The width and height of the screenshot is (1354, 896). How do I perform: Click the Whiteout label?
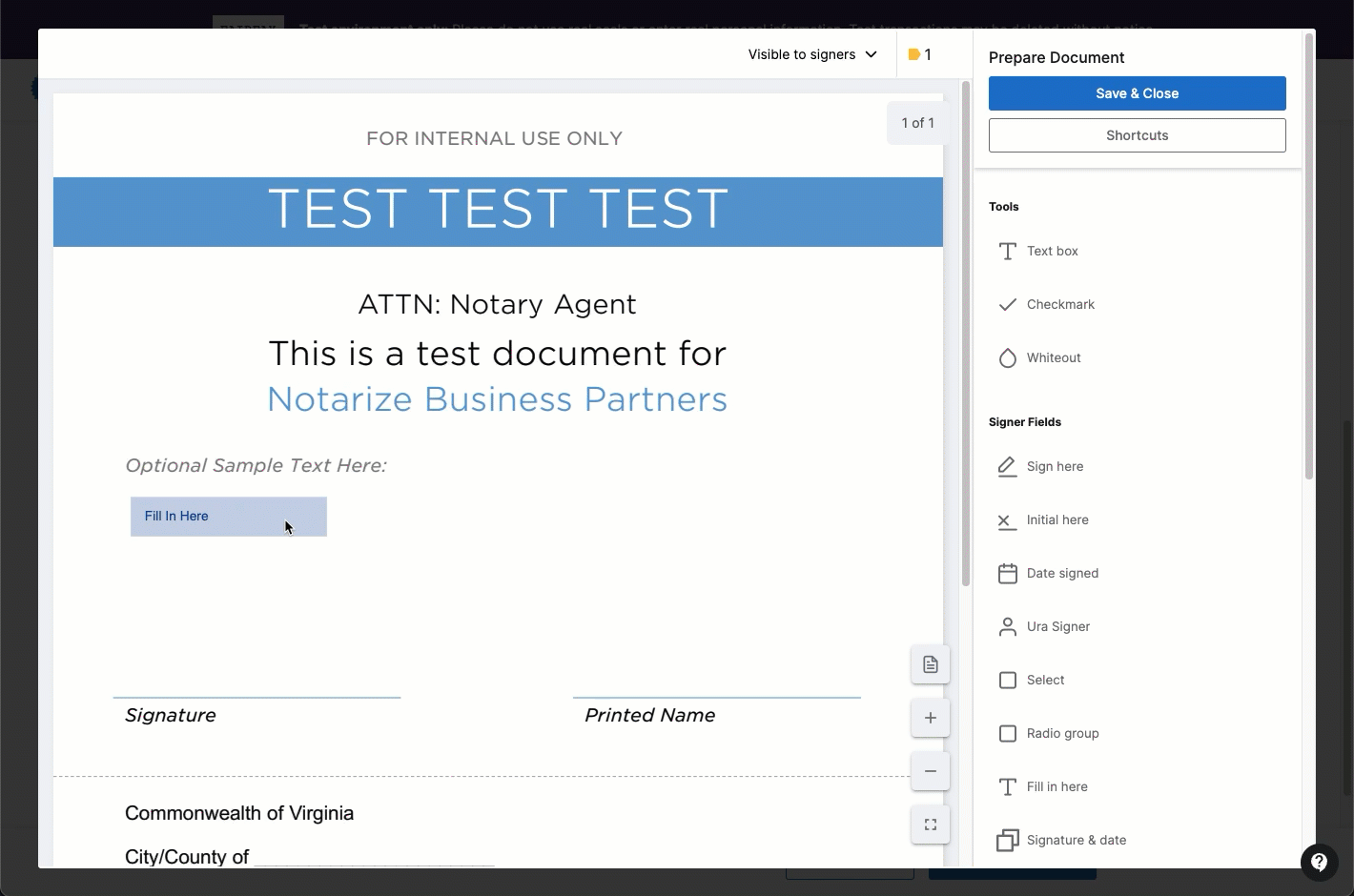1054,358
